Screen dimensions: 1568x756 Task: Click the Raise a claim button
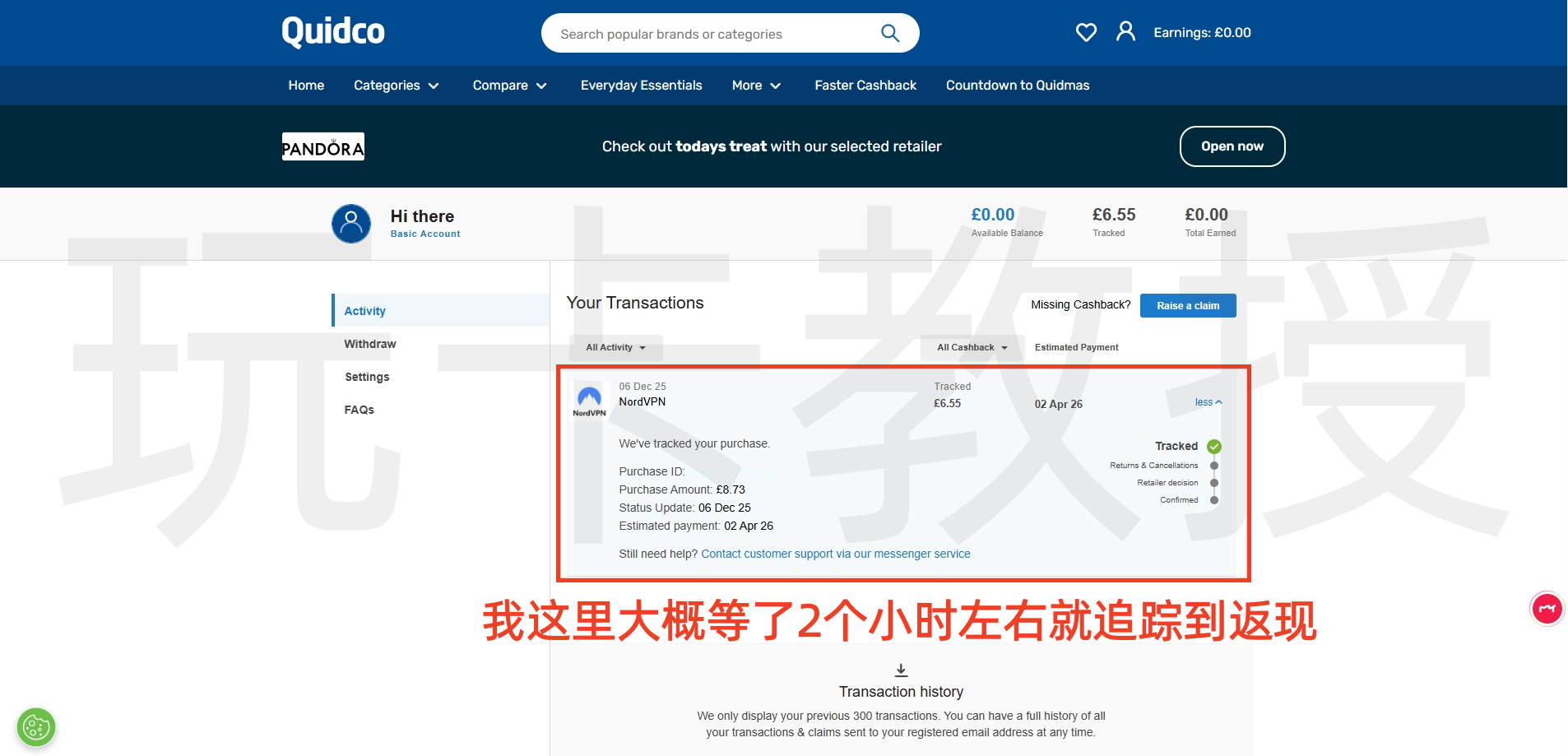tap(1187, 305)
